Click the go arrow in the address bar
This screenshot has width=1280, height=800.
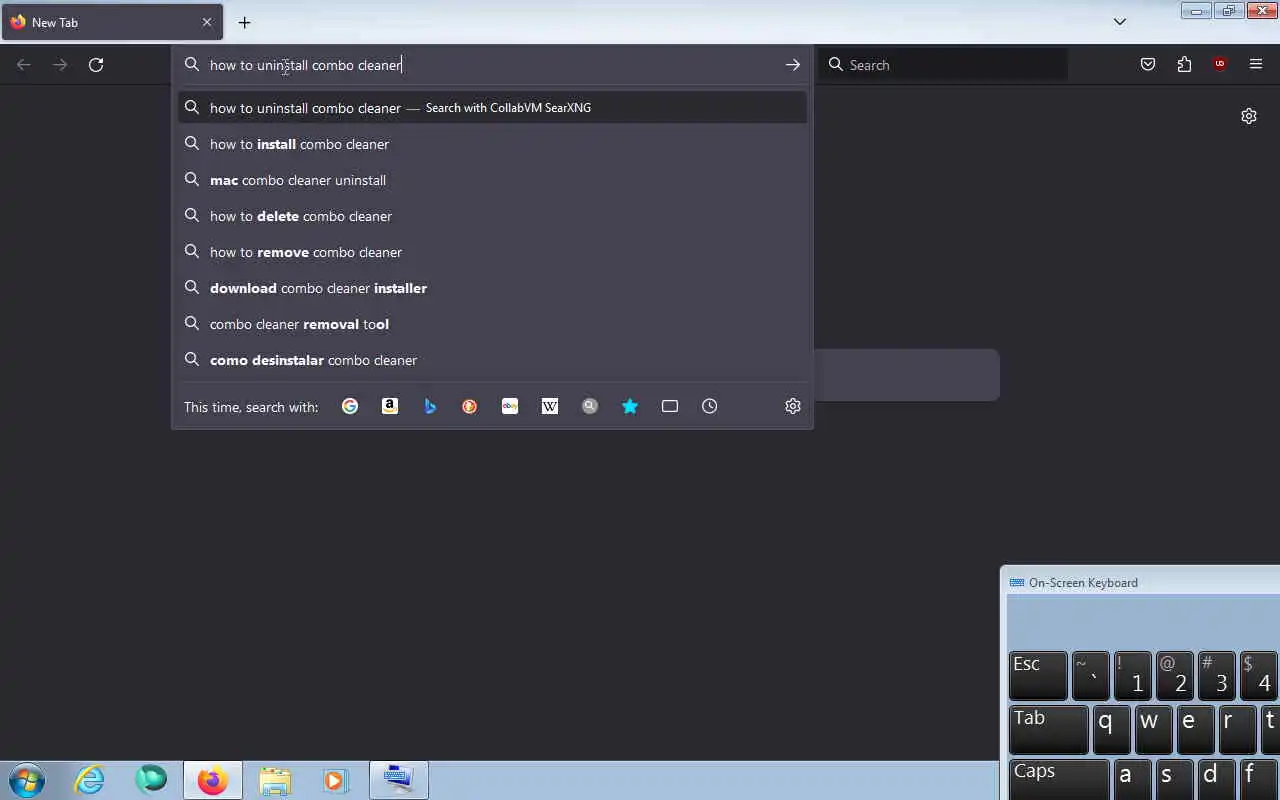[x=792, y=65]
